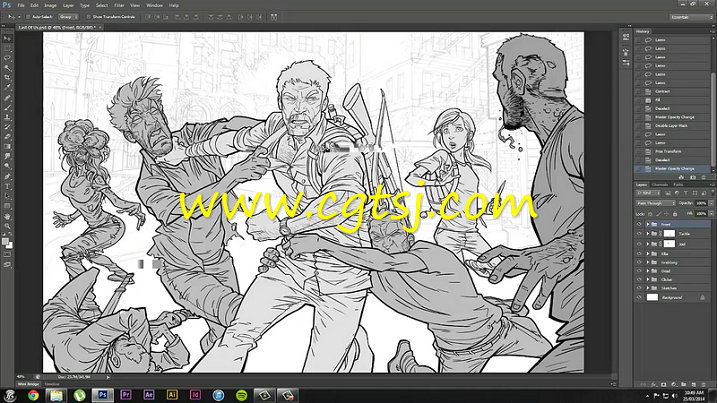This screenshot has width=717, height=403.
Task: Select the Lasso tool in the toolbox
Action: [7, 58]
